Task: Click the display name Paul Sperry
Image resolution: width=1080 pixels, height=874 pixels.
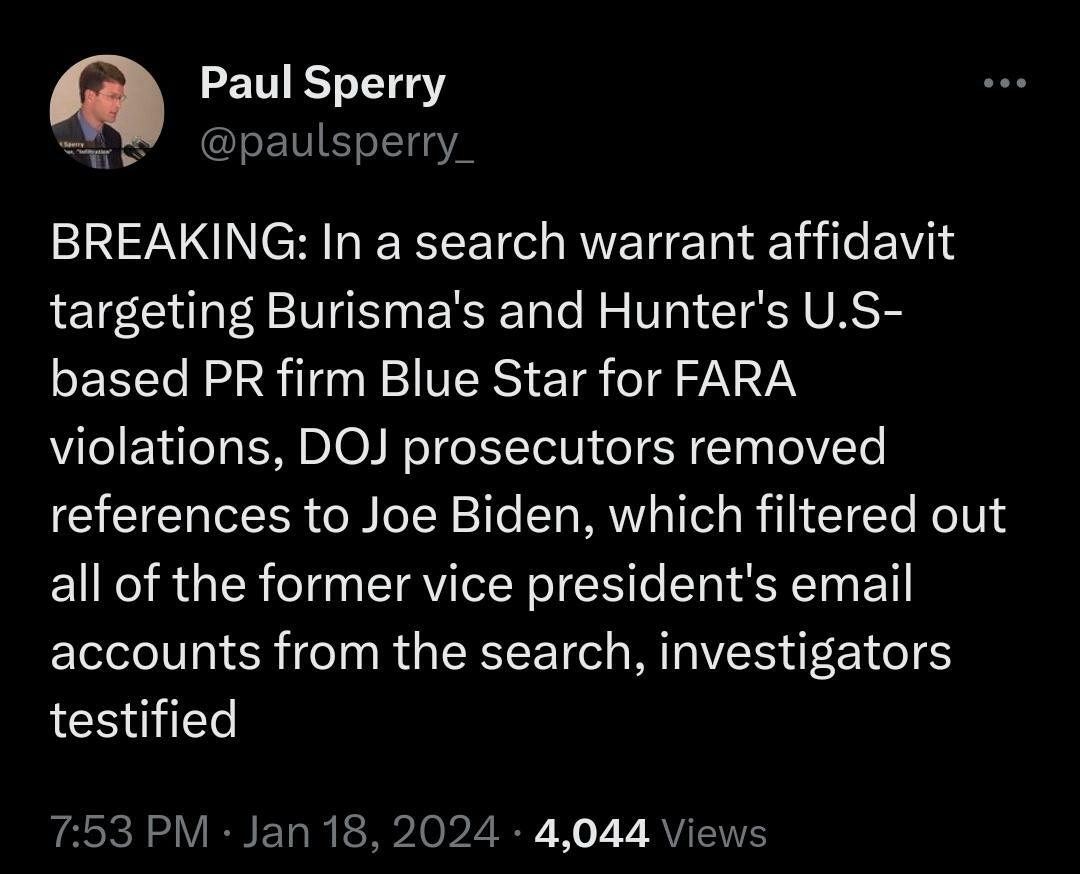Action: click(322, 84)
